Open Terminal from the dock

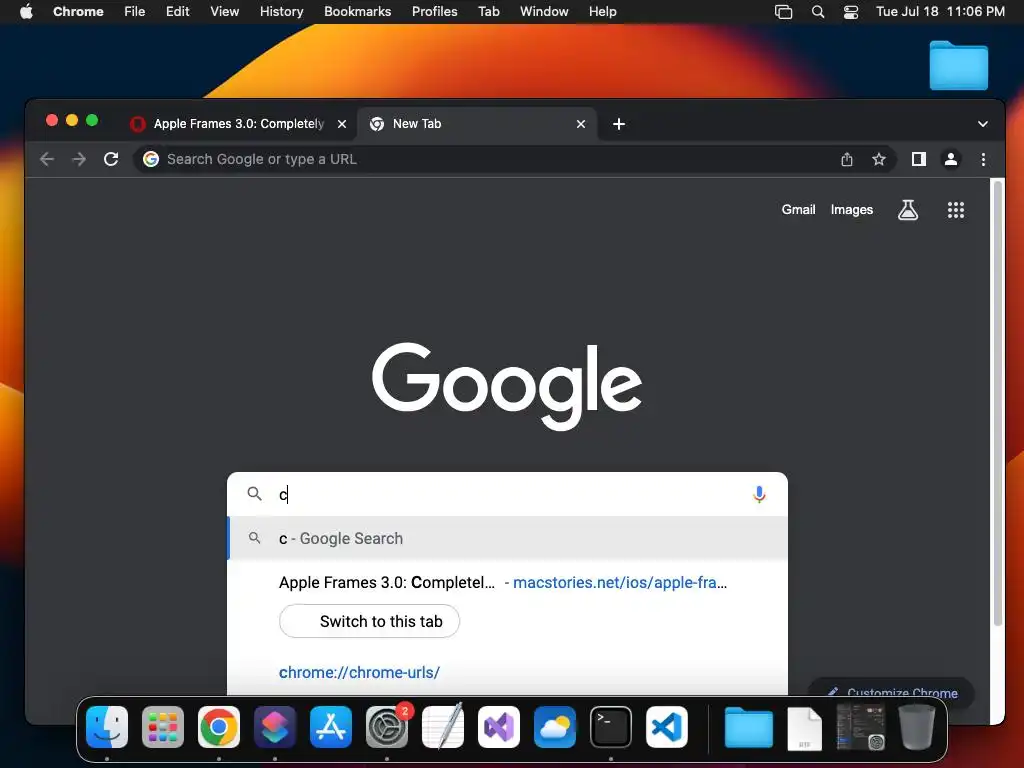pos(611,727)
